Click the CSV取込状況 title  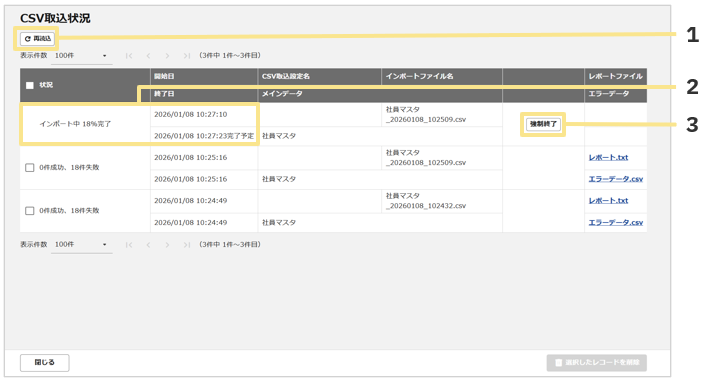point(55,18)
